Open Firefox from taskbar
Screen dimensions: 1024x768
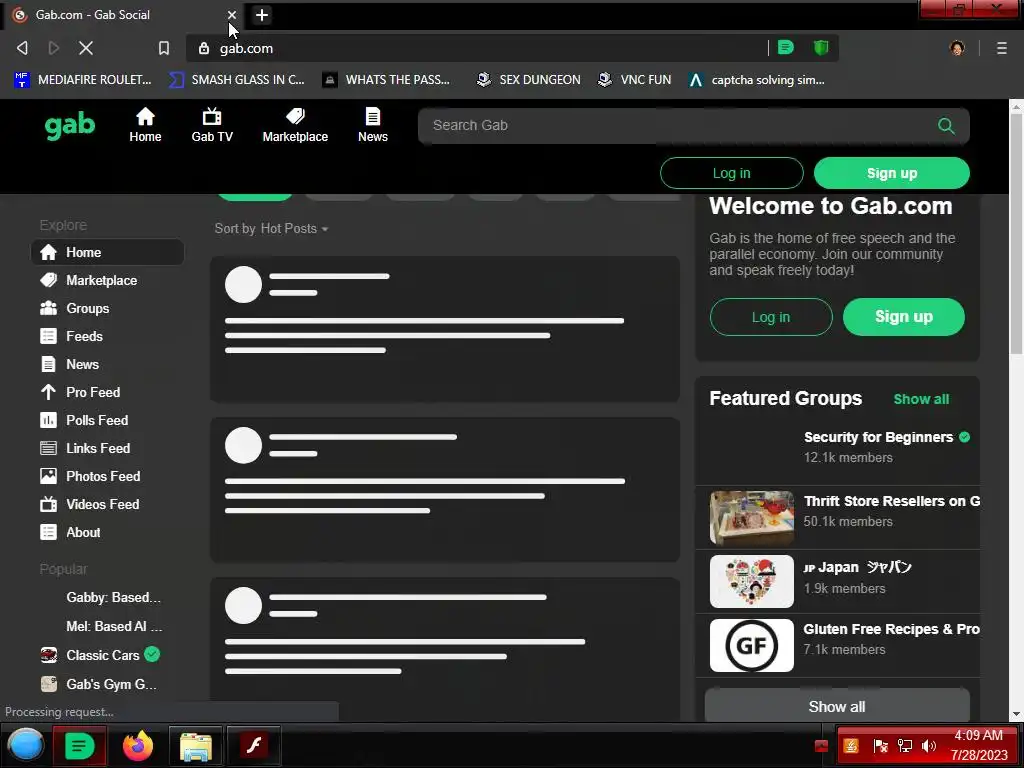[138, 745]
